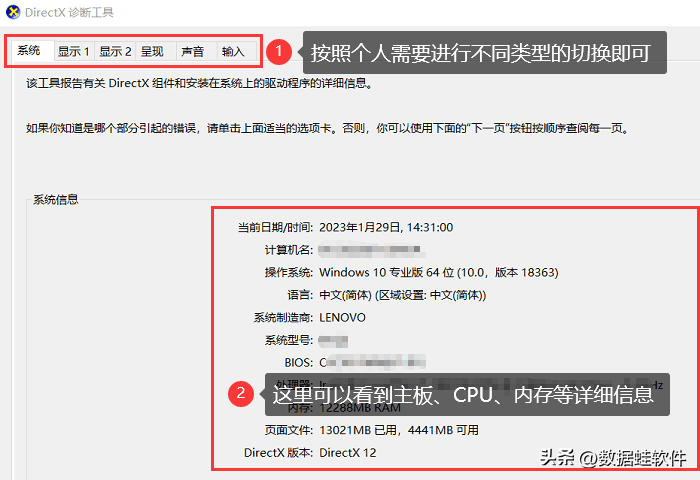Screen dimensions: 700x480
Task: Click the LENOVO manufacturer value
Action: [342, 317]
